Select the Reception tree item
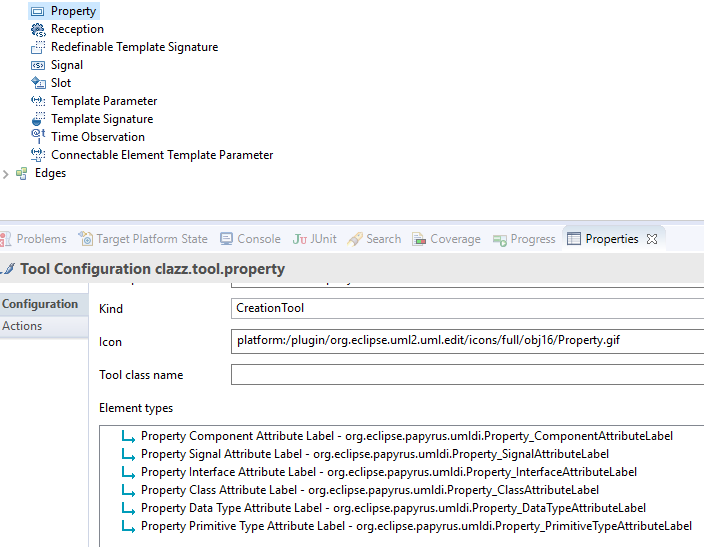This screenshot has width=704, height=547. (77, 29)
